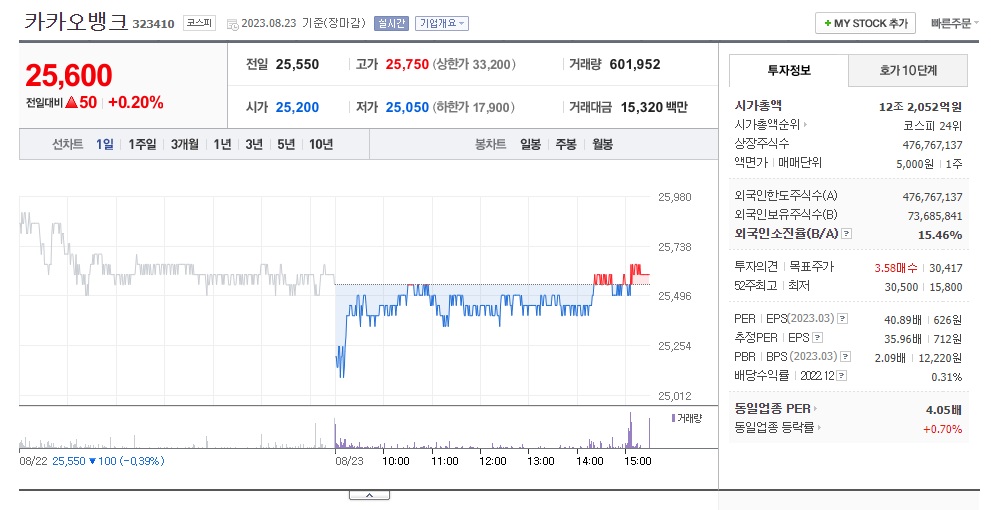Screen dimensions: 991x510
Task: Select the 3개월 line chart period
Action: pyautogui.click(x=185, y=144)
